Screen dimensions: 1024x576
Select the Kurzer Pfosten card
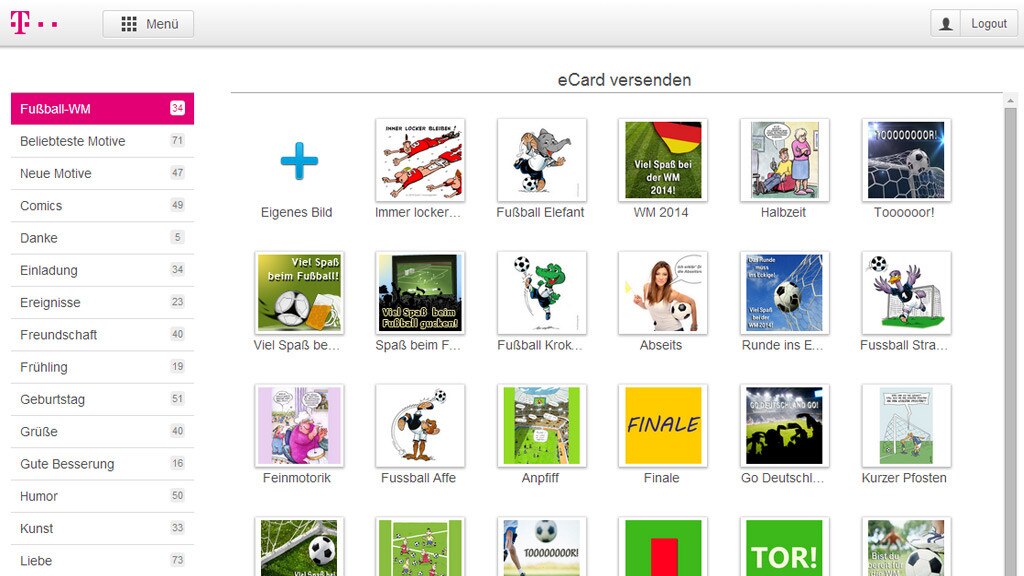[x=905, y=425]
